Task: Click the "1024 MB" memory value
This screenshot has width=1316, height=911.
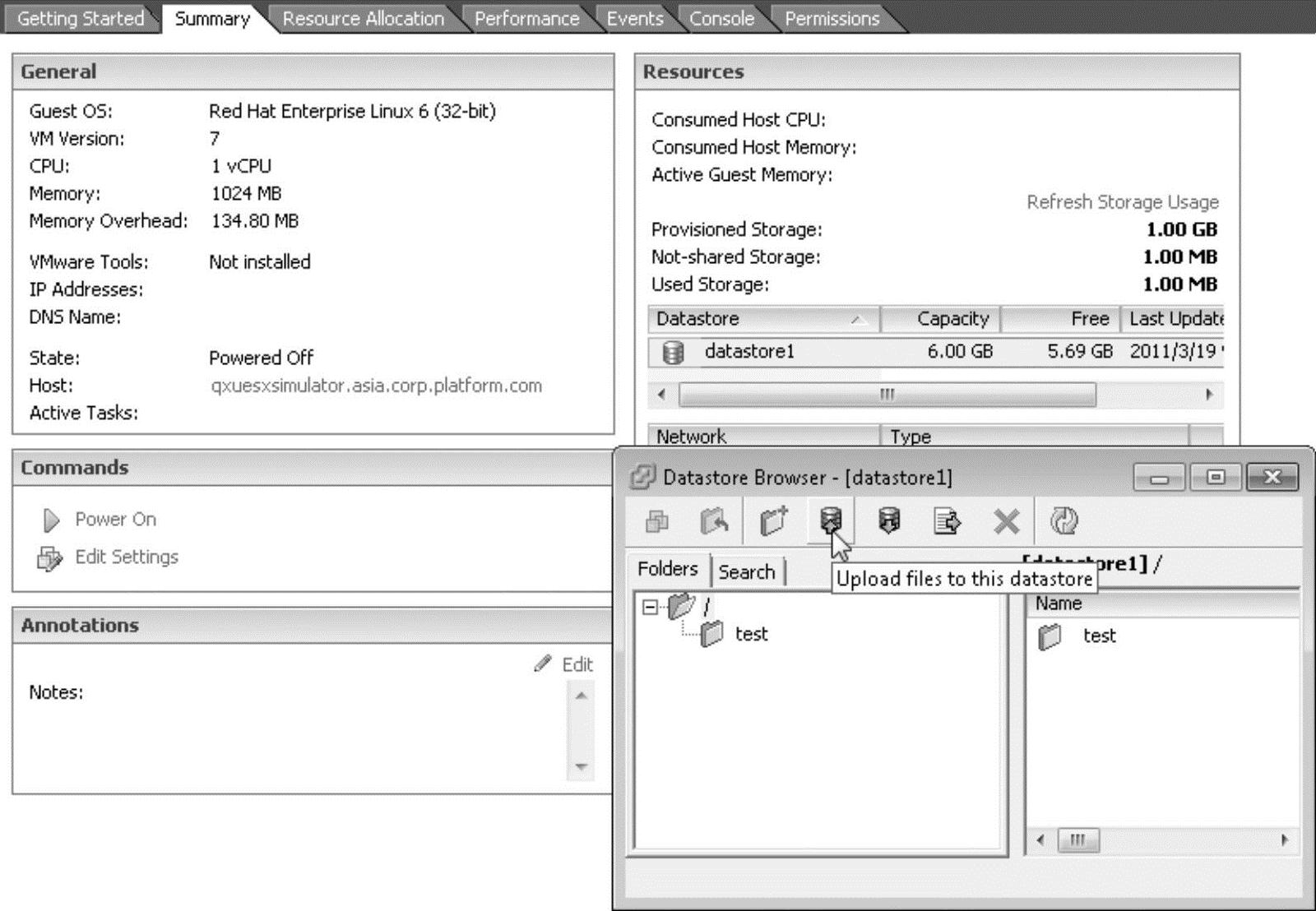Action: 246,193
